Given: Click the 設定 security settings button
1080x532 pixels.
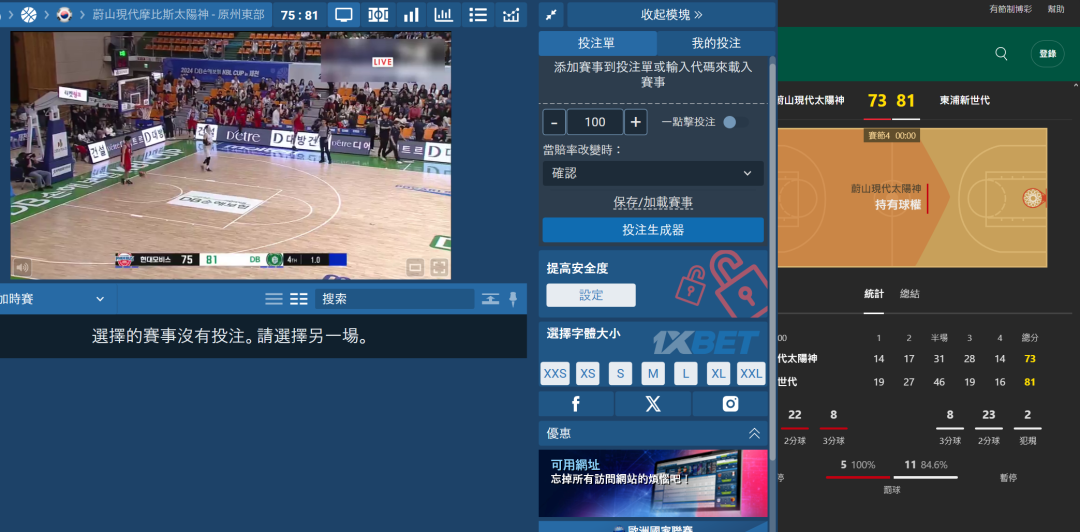Looking at the screenshot, I should click(591, 295).
